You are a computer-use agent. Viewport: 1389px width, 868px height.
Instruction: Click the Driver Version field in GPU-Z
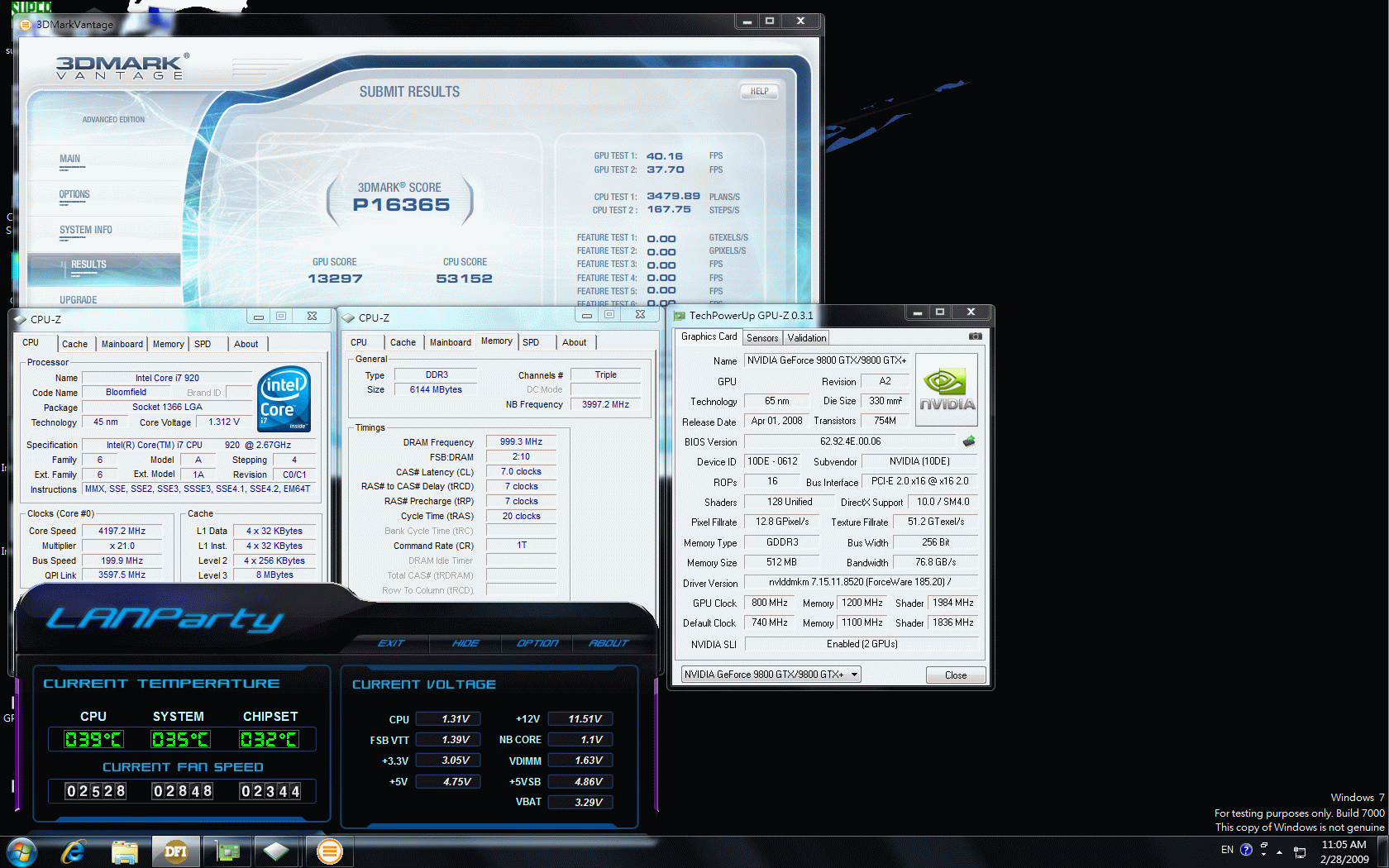pos(861,582)
